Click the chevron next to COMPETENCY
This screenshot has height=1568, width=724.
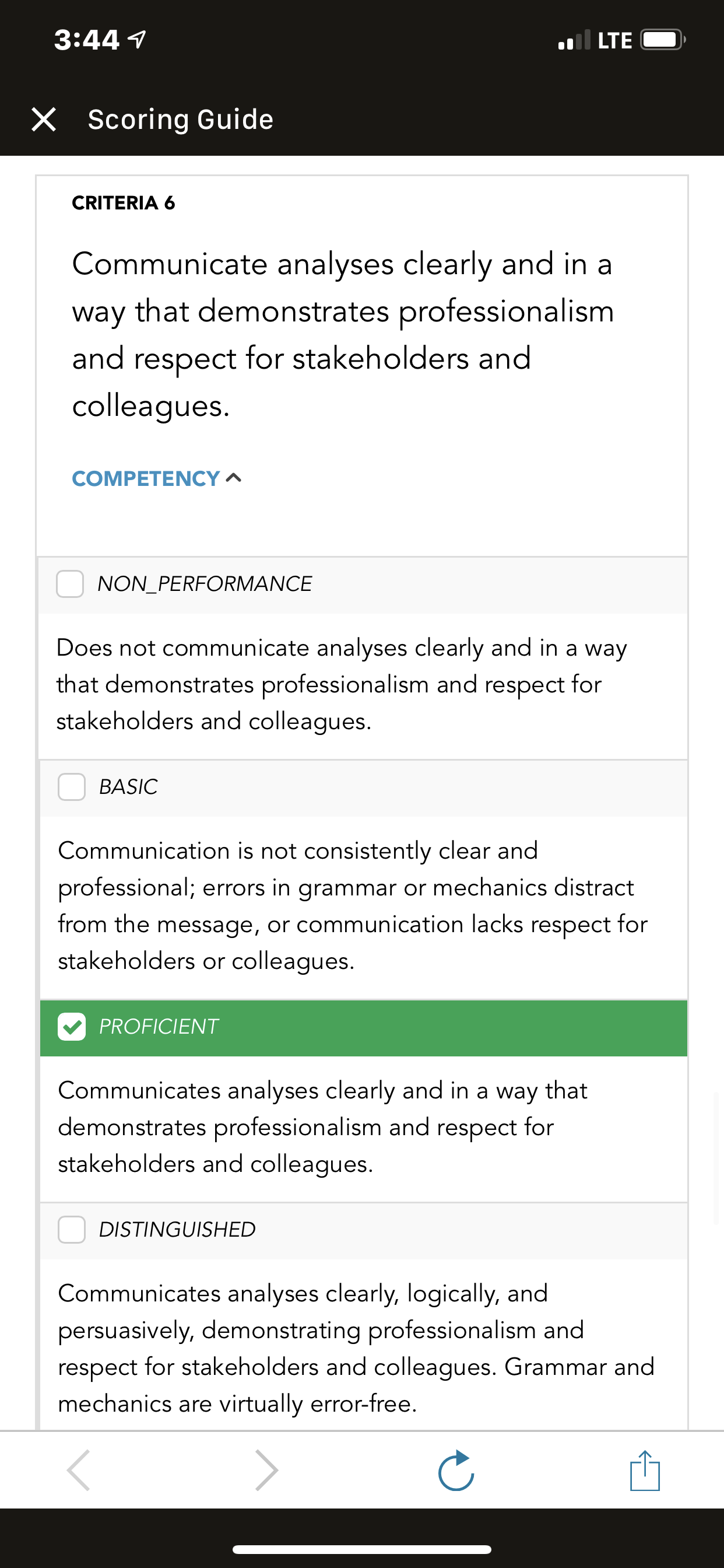pos(234,478)
